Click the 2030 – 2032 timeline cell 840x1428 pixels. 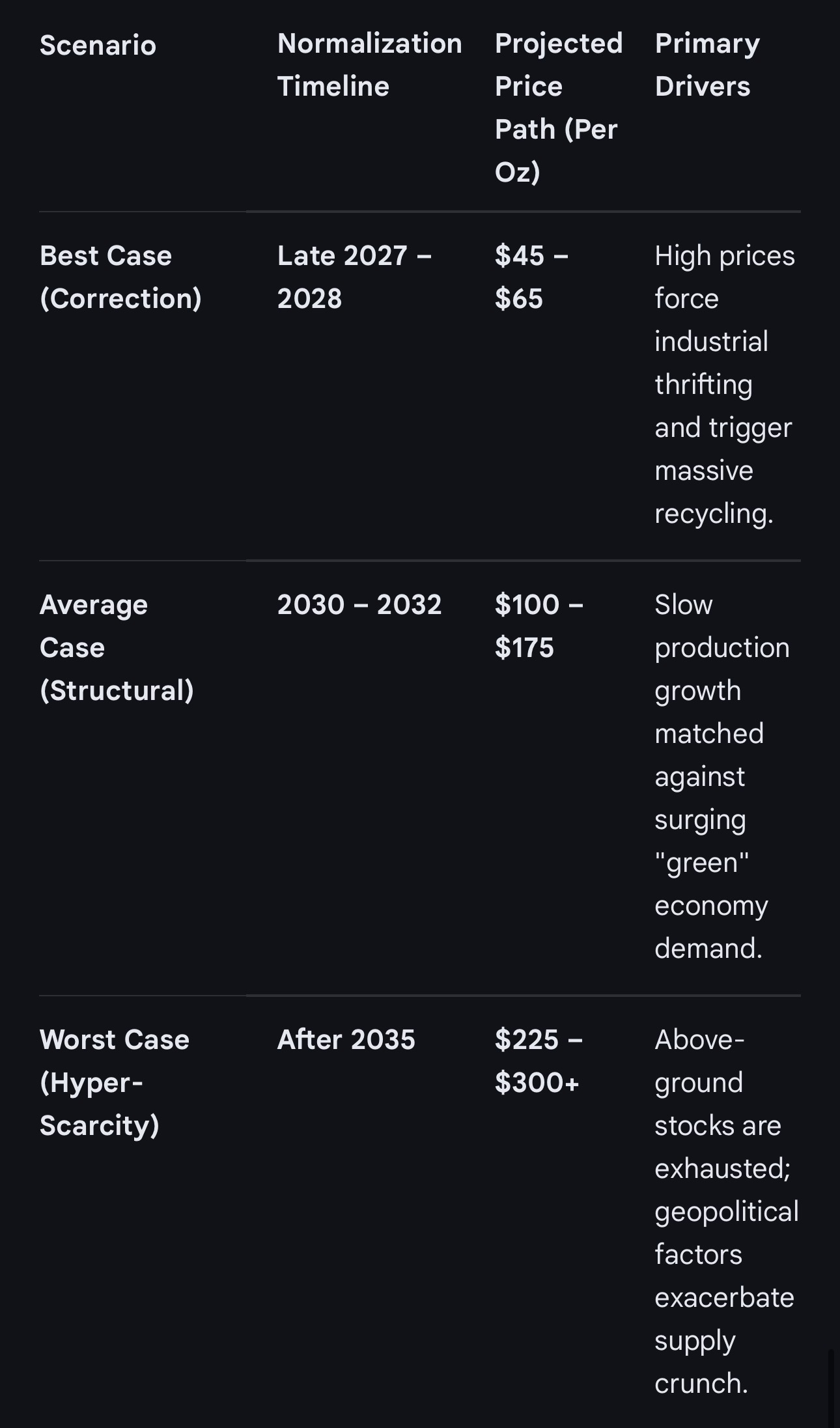tap(359, 605)
